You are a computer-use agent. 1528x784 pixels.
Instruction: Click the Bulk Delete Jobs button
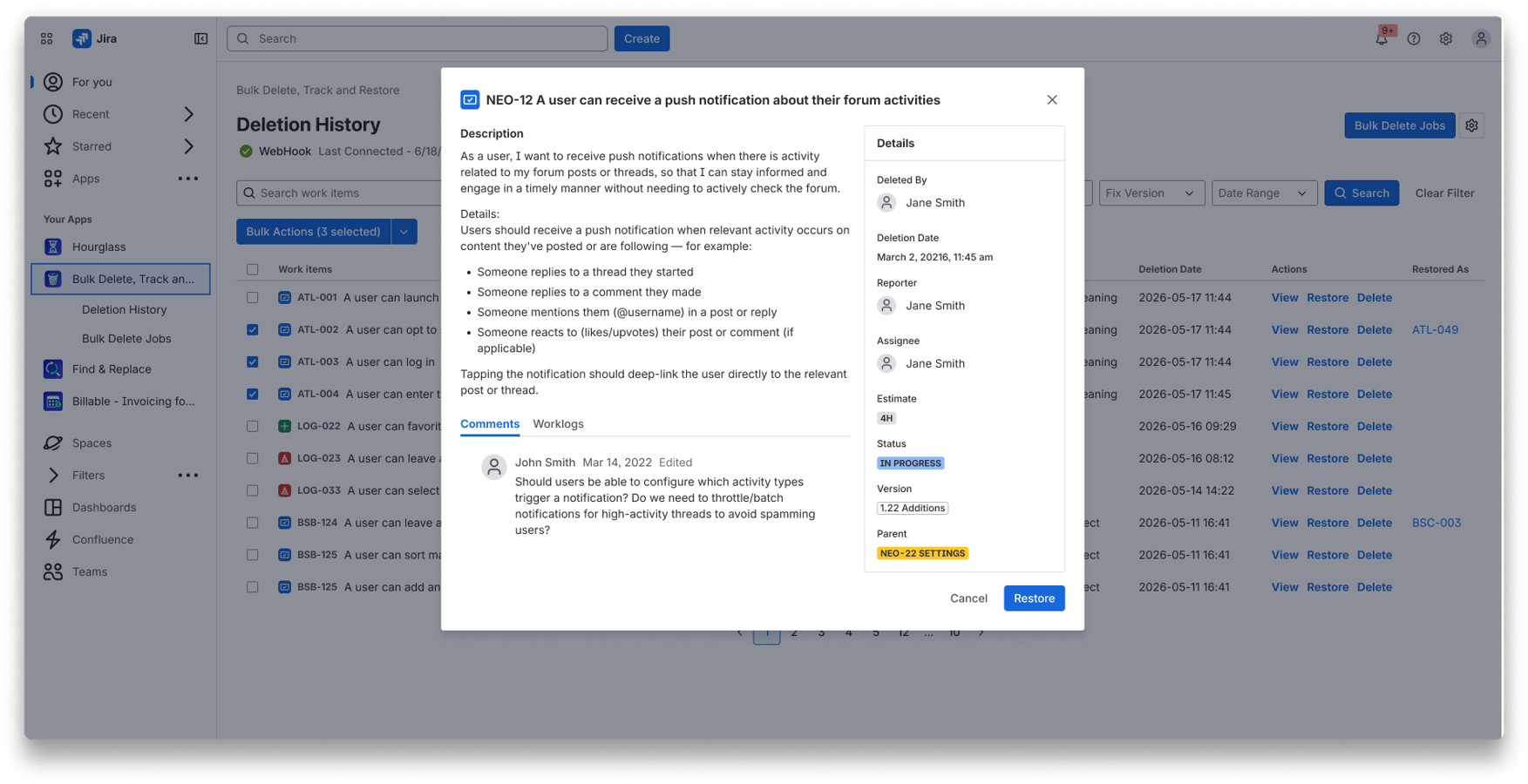coord(1399,125)
